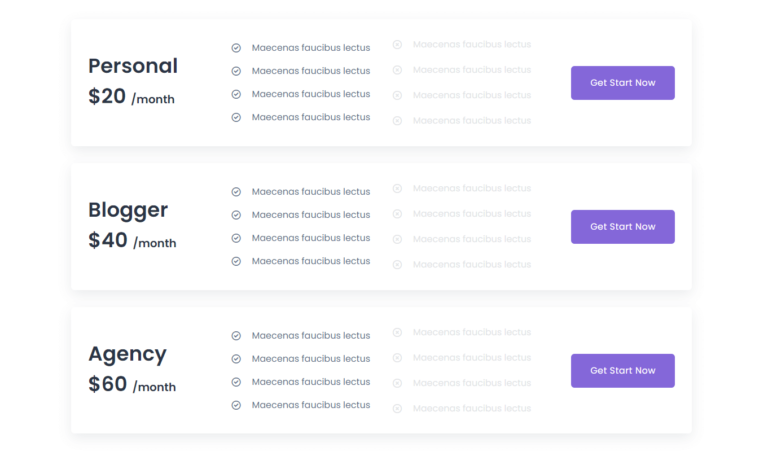Click the last greyed-out X icon in the Blogger plan

tap(397, 265)
